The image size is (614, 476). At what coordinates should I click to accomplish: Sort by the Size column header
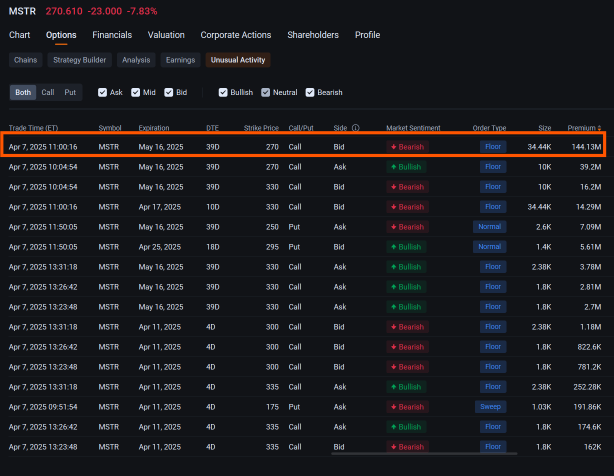tap(545, 128)
